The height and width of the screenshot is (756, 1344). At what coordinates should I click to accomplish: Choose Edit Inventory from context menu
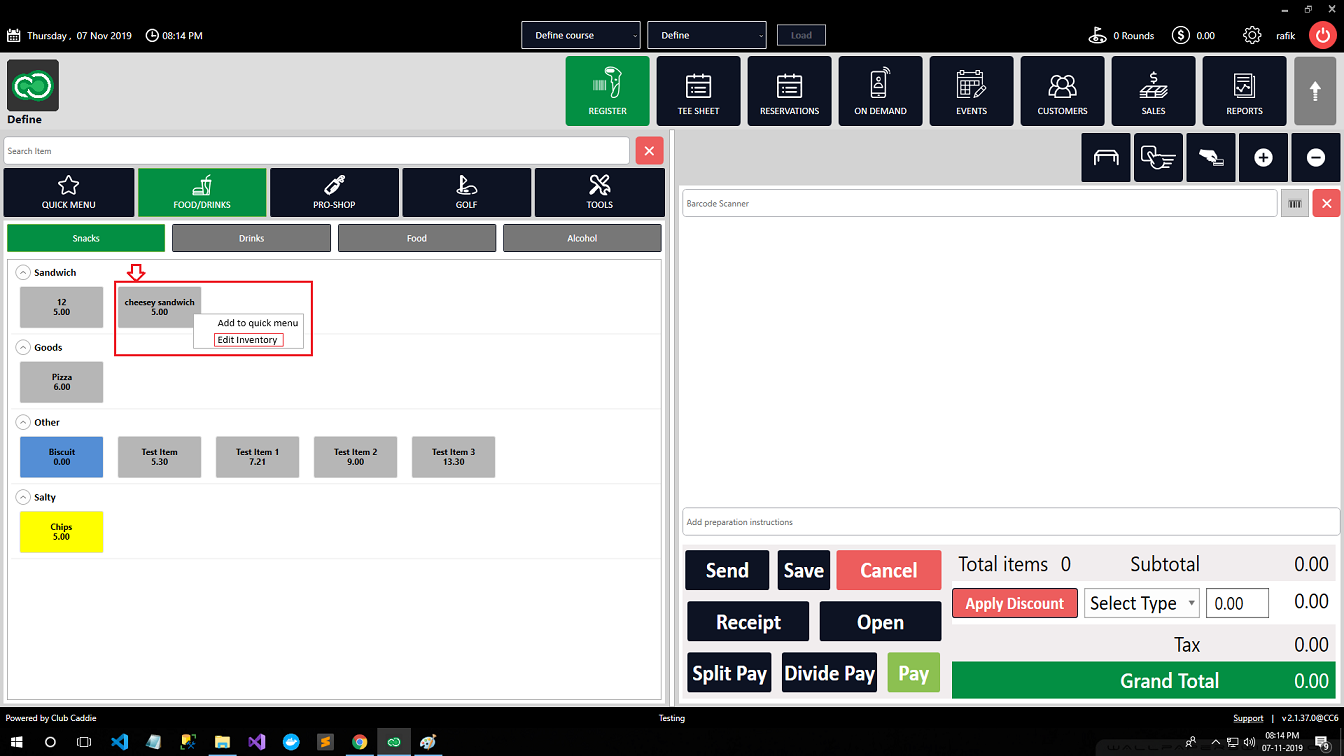pos(248,340)
